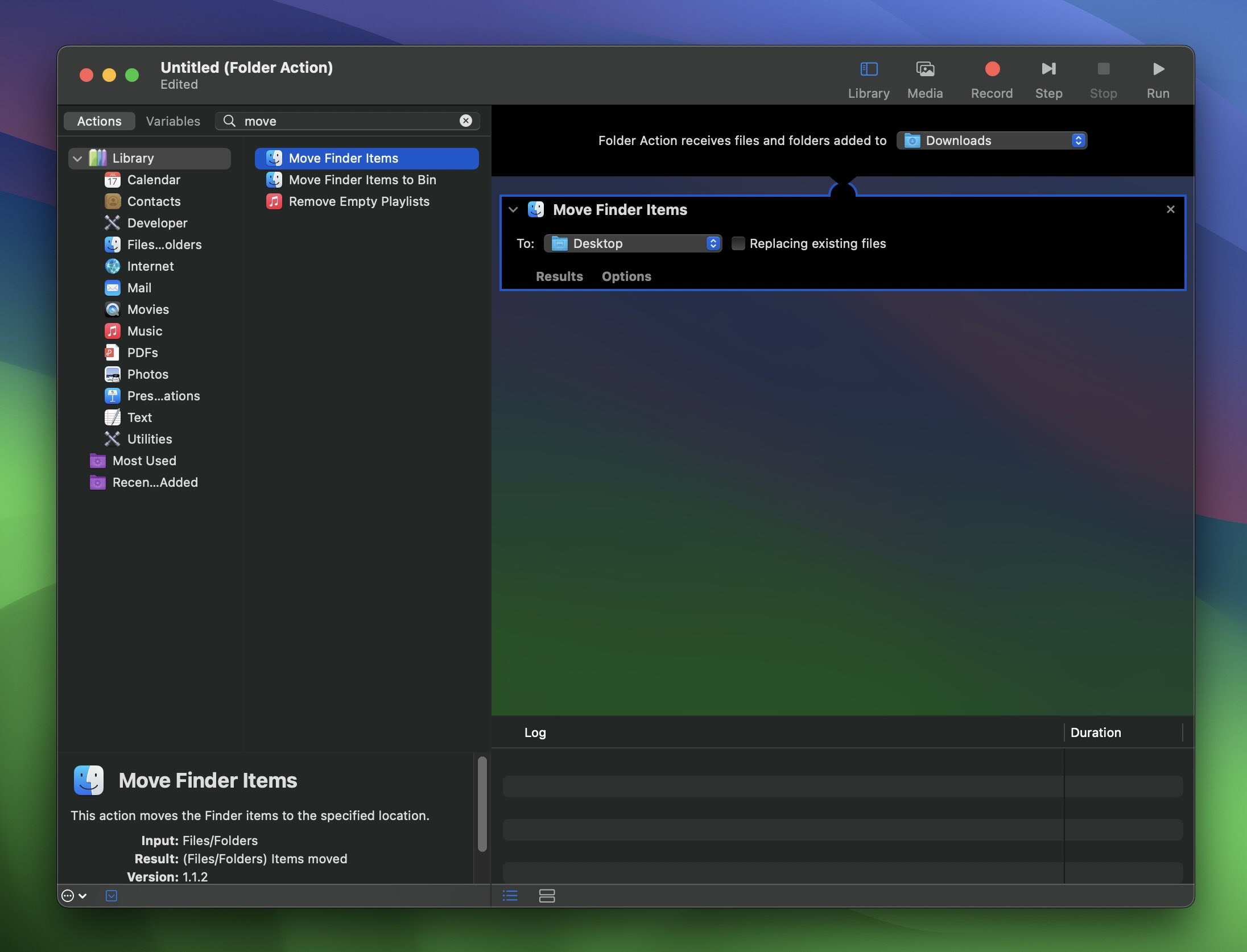The height and width of the screenshot is (952, 1247).
Task: Expand the Library sidebar tree
Action: 77,158
